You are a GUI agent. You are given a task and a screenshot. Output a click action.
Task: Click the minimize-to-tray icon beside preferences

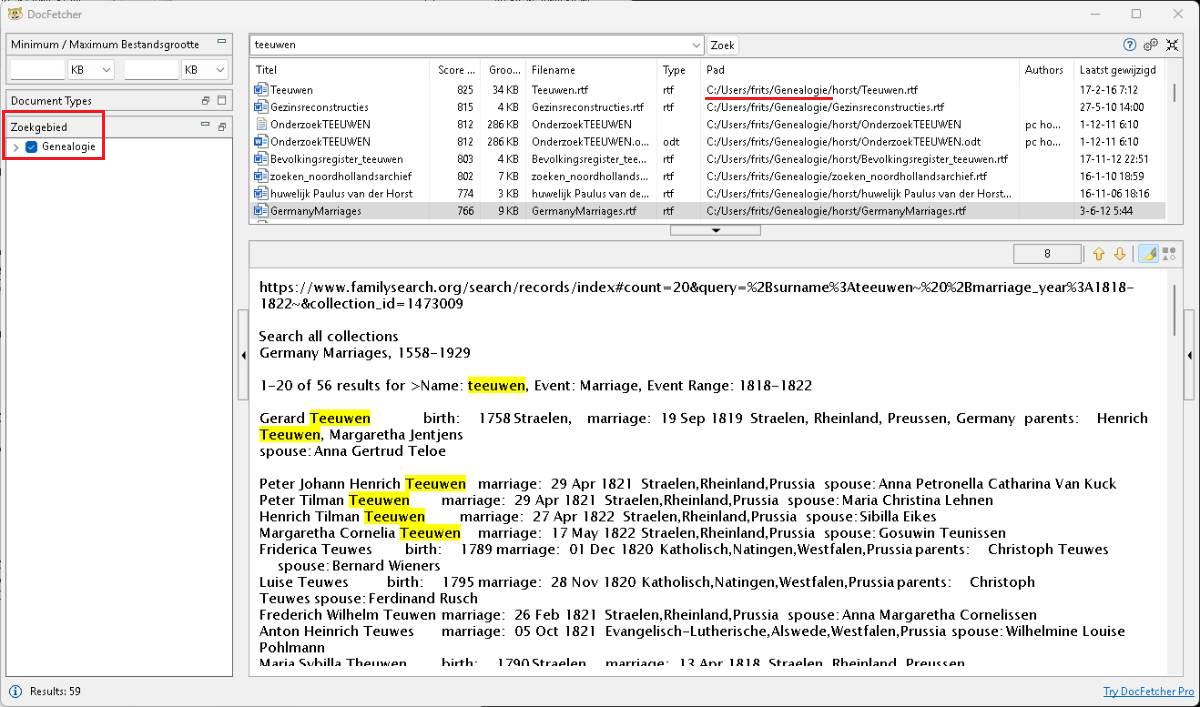pos(1172,45)
